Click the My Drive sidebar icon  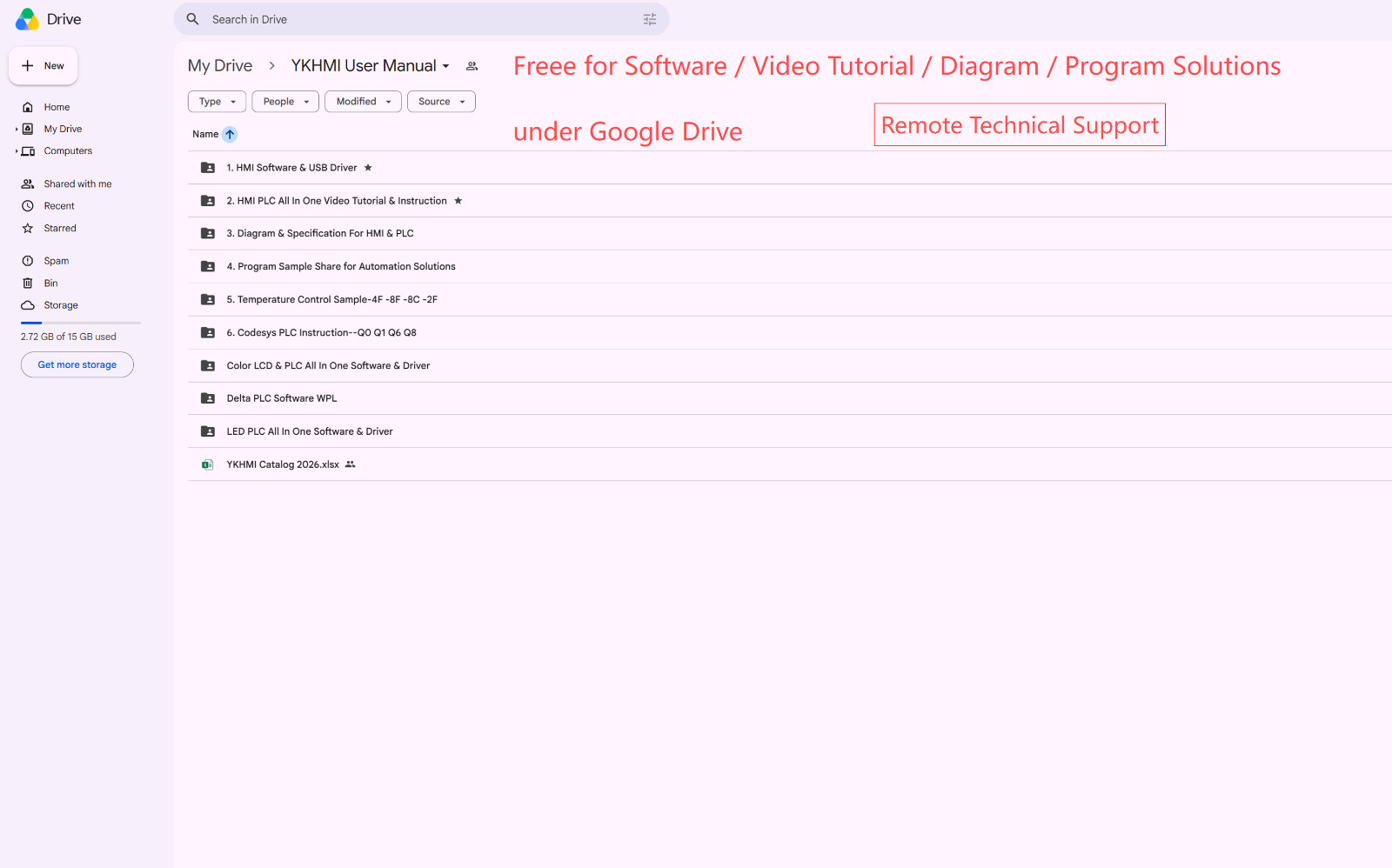[x=28, y=129]
